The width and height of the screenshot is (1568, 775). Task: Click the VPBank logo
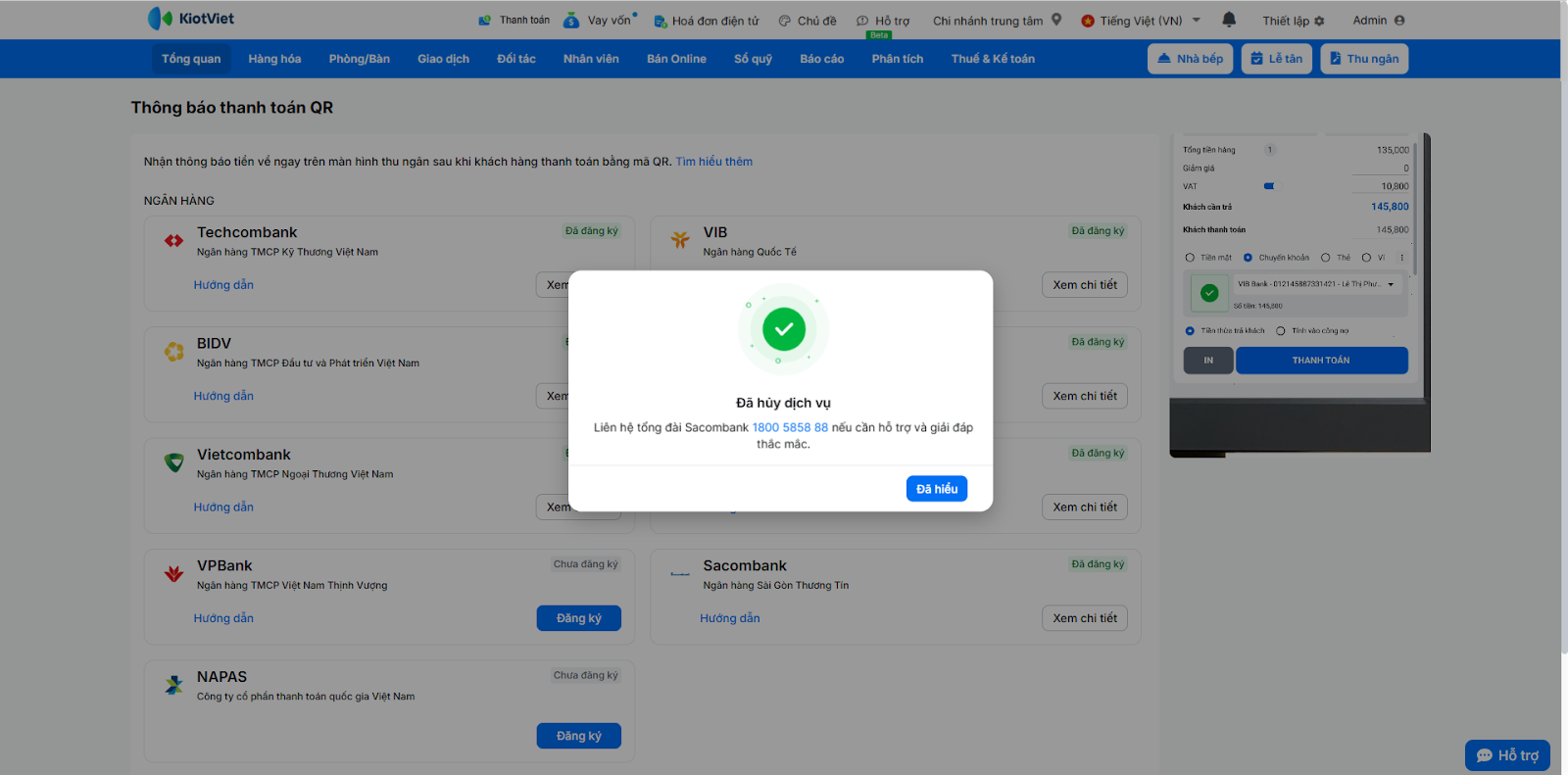(174, 574)
